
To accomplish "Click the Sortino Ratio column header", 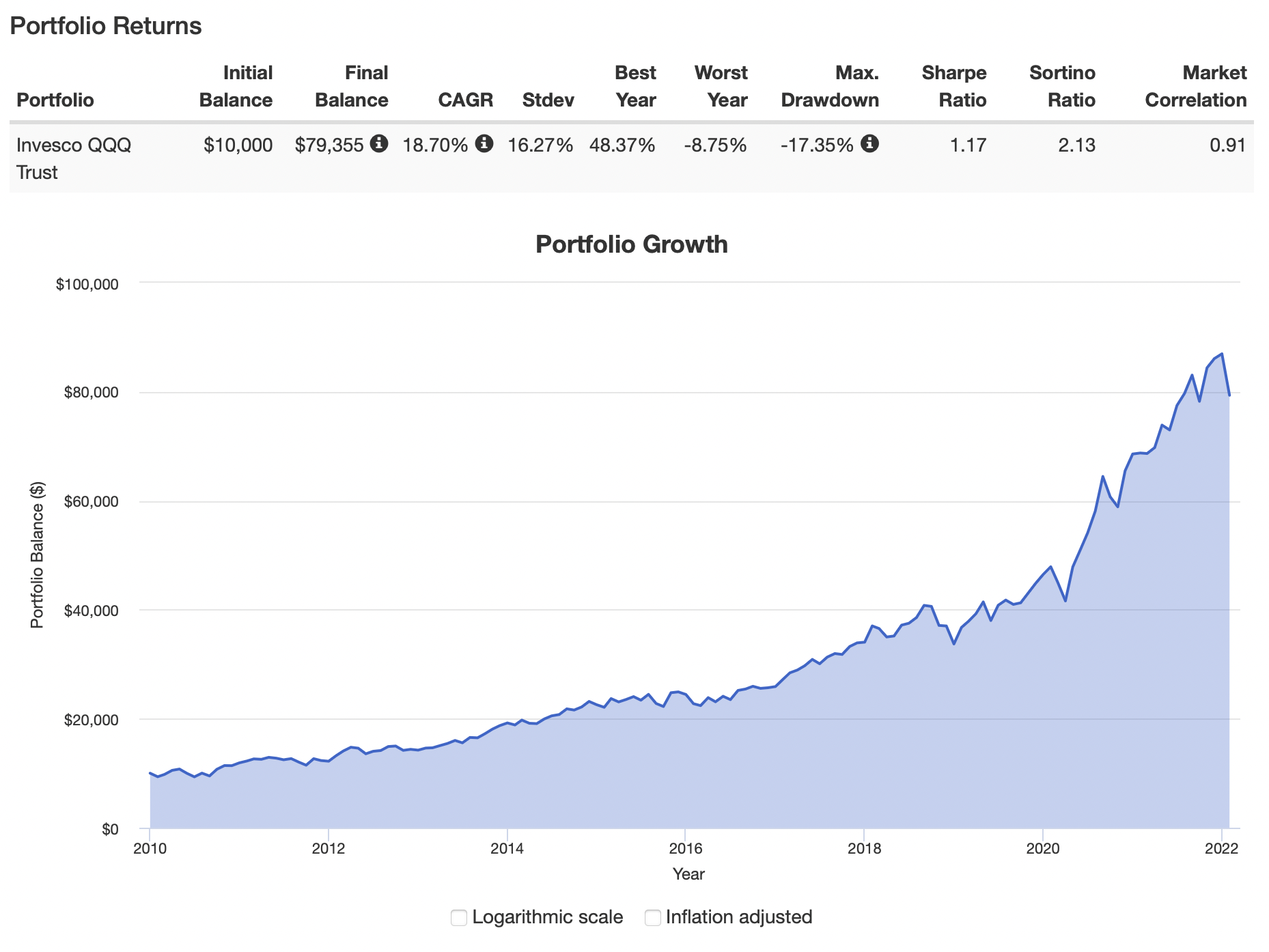I will tap(1063, 87).
